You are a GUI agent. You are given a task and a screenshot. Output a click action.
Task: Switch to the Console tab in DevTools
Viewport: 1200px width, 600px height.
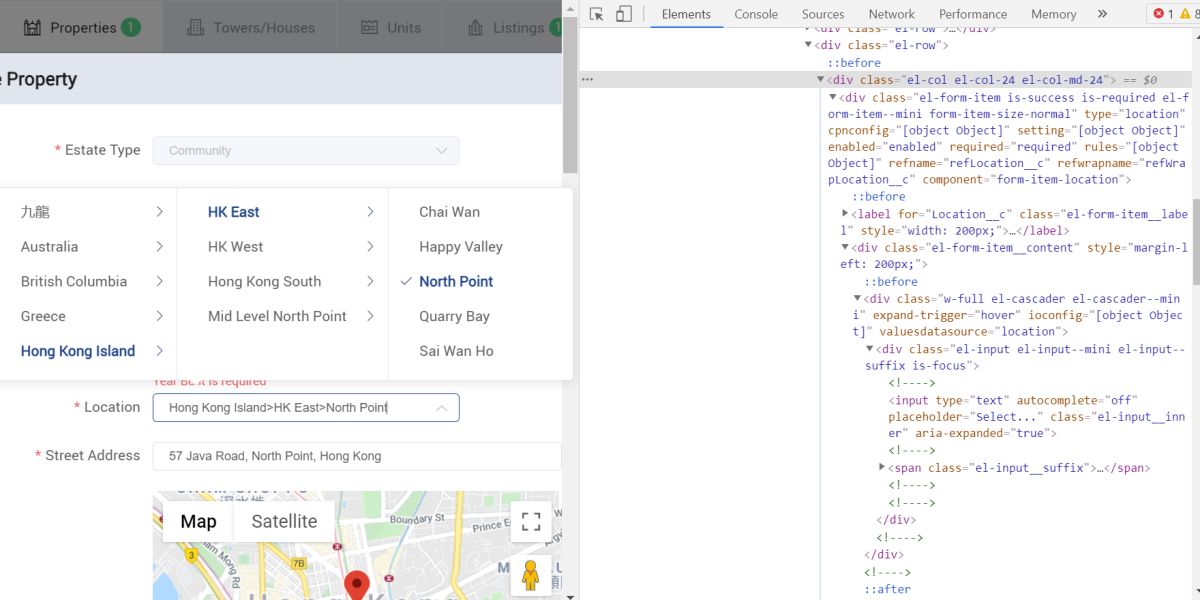coord(756,14)
